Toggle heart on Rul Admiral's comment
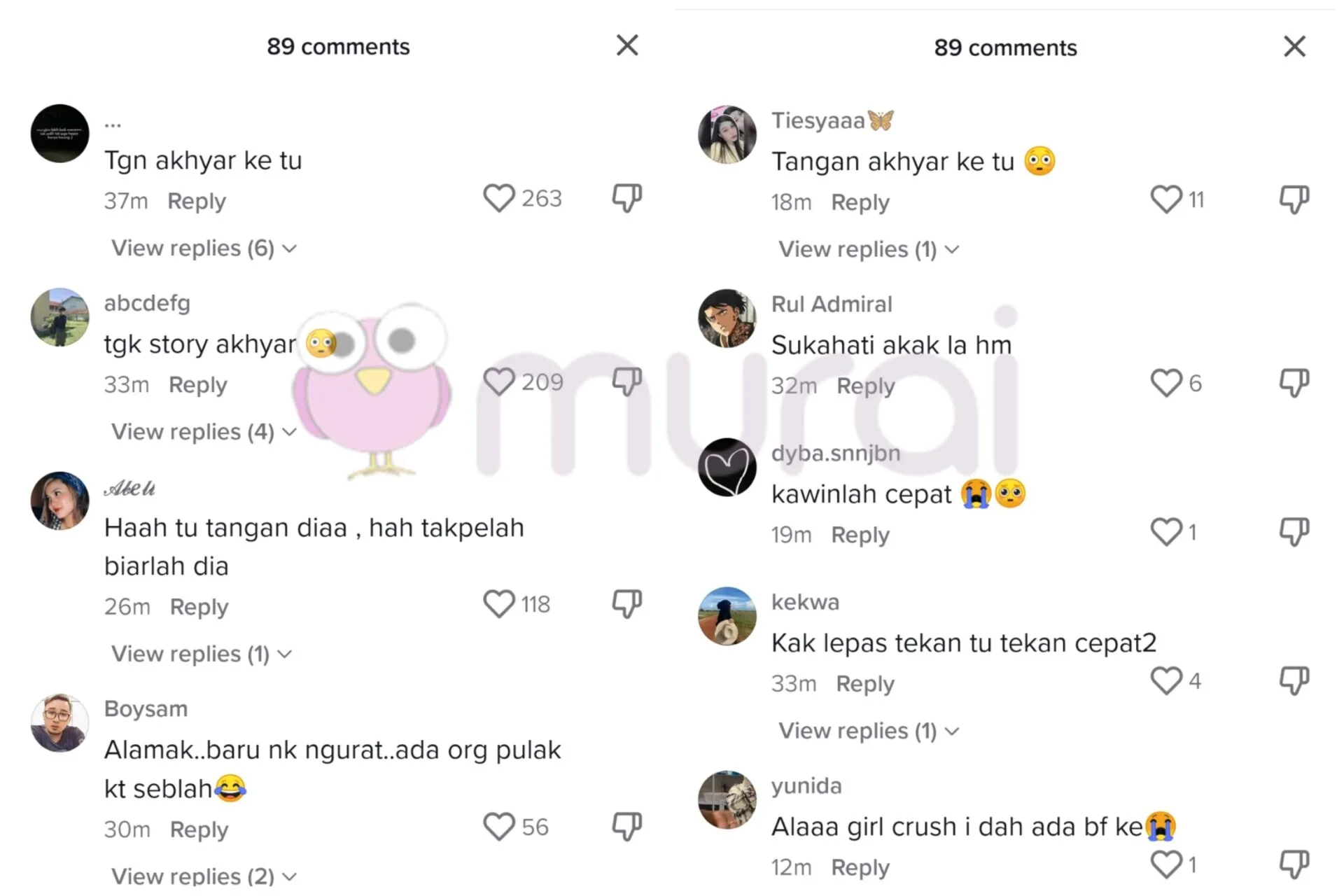 [x=1166, y=383]
